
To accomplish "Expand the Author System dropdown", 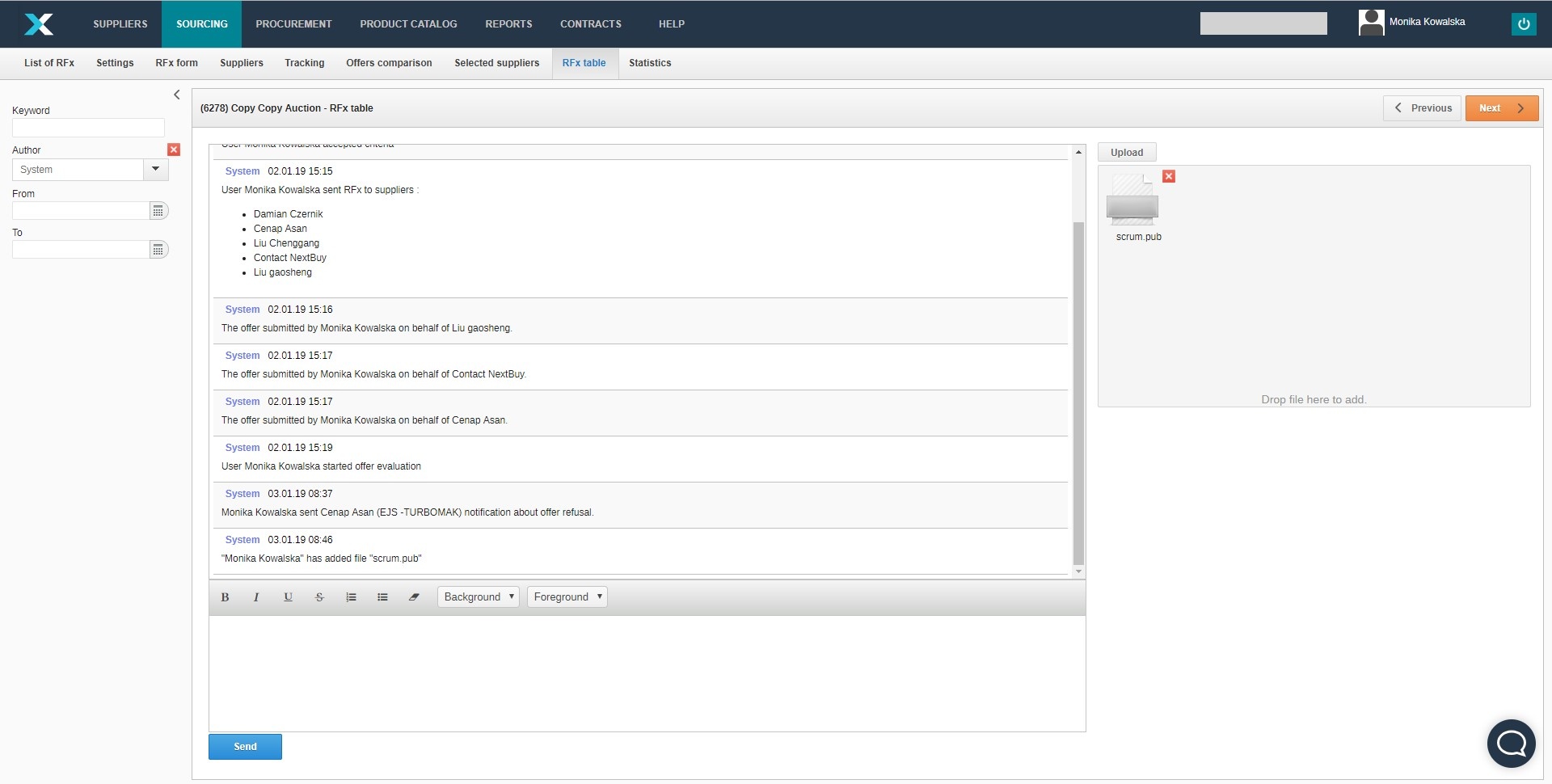I will pyautogui.click(x=155, y=170).
